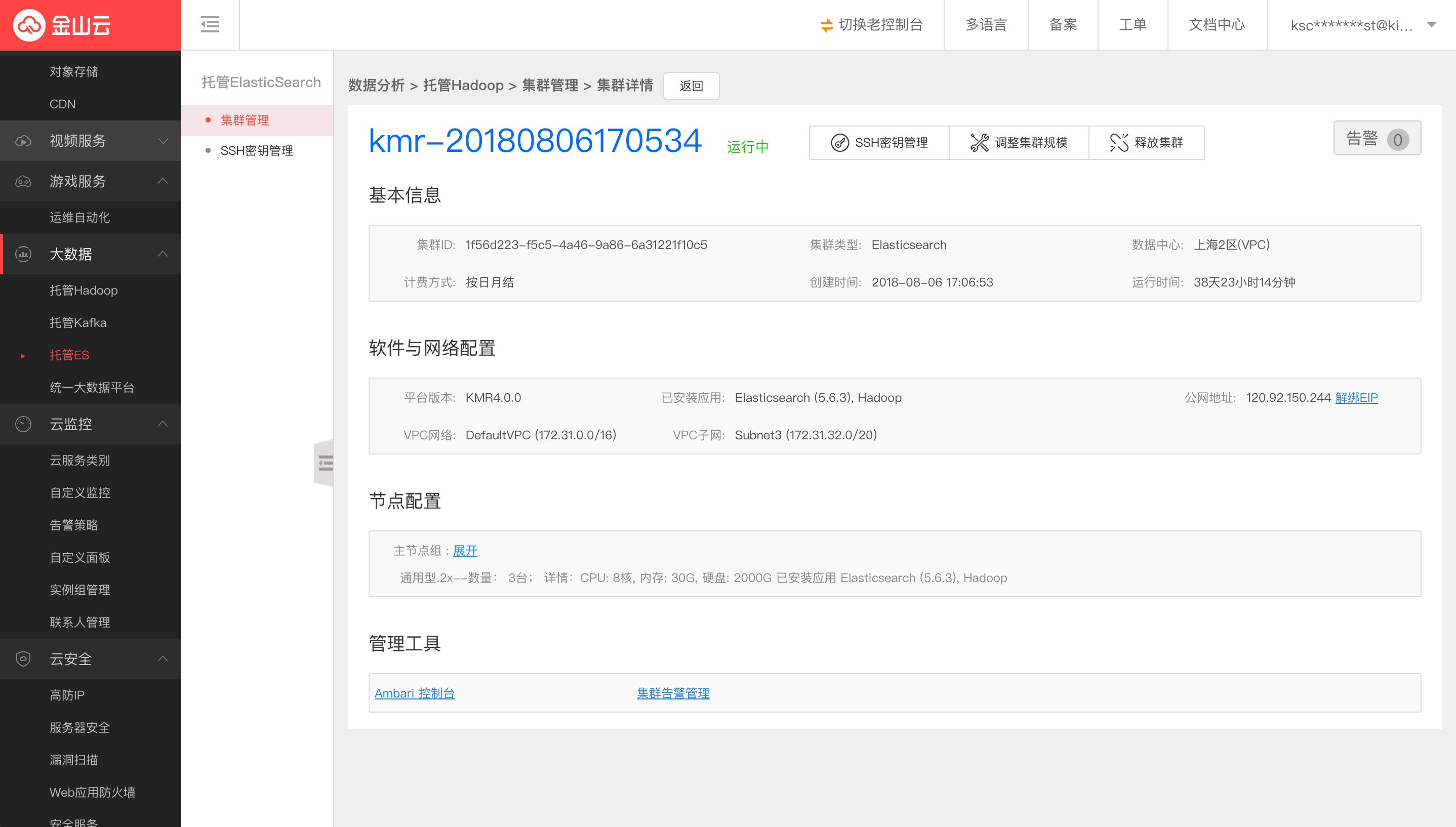Click the cloud security shield icon
Screen dimensions: 1456x827
point(23,659)
